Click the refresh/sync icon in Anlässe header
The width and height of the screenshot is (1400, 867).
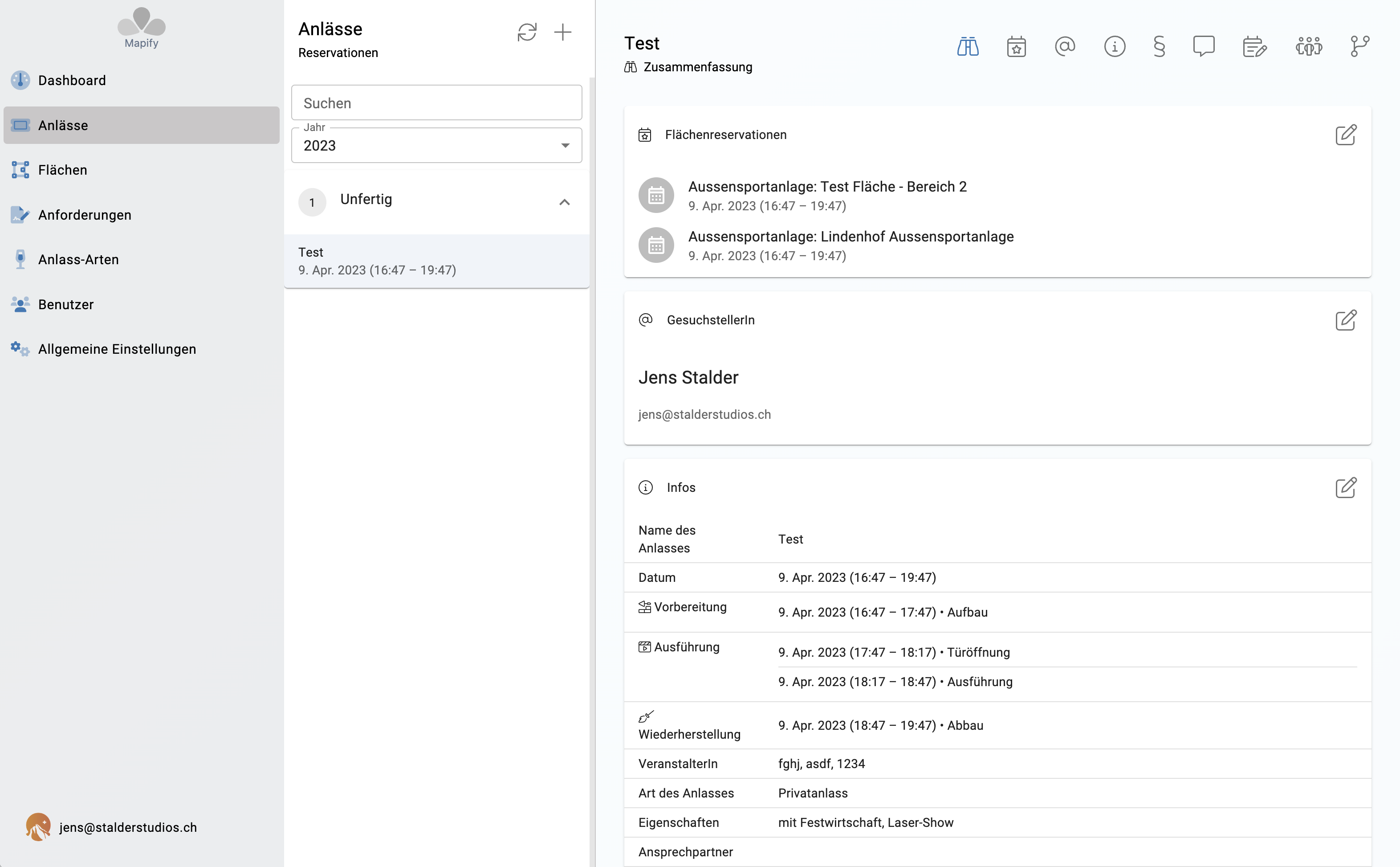pyautogui.click(x=526, y=33)
